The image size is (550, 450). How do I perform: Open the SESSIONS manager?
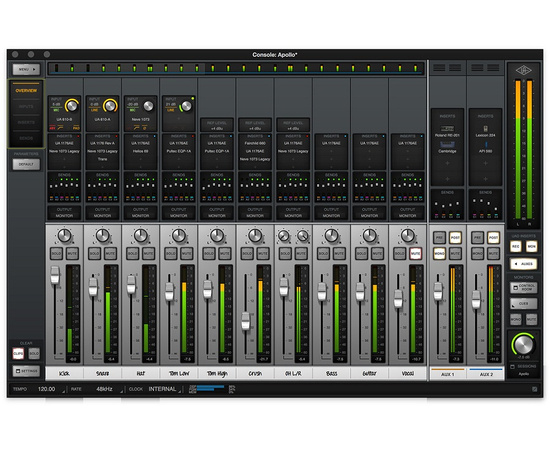click(523, 367)
